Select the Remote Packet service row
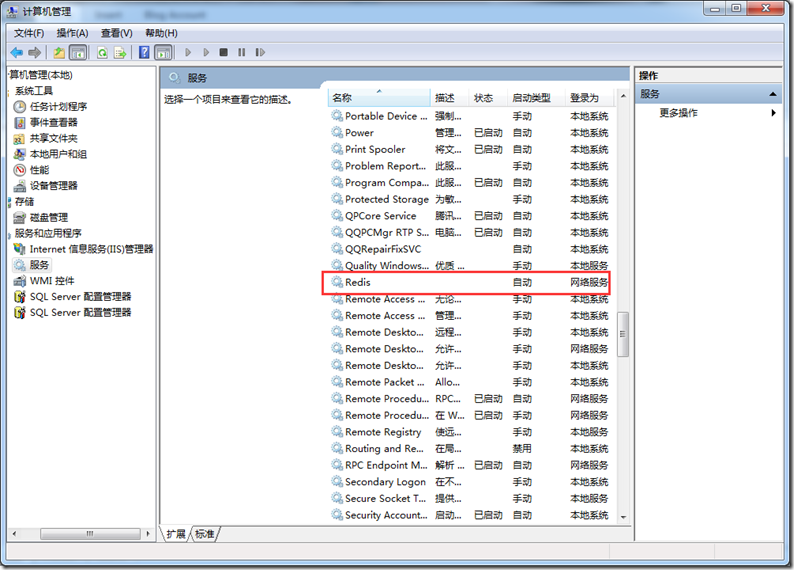The width and height of the screenshot is (794, 570). tap(472, 382)
